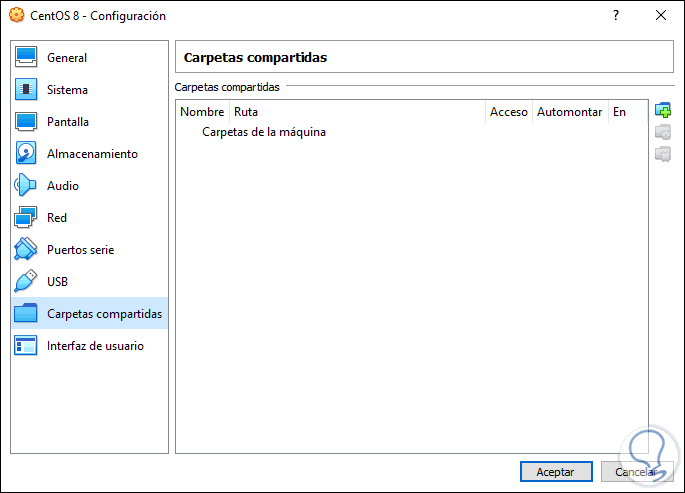
Task: Click the Automontar column header
Action: tap(568, 112)
